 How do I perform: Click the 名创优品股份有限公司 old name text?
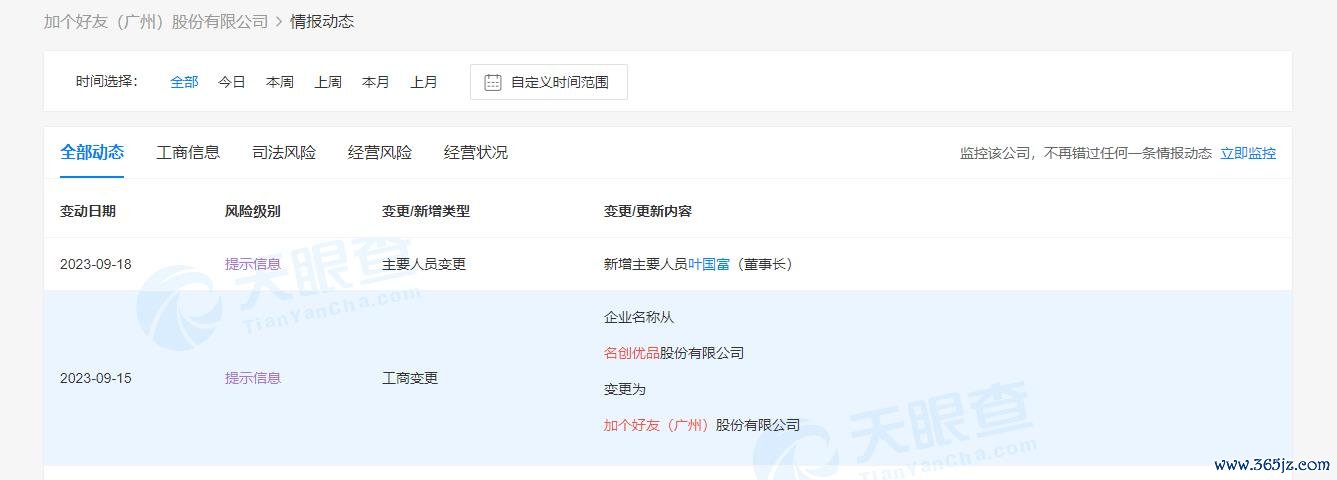(674, 353)
